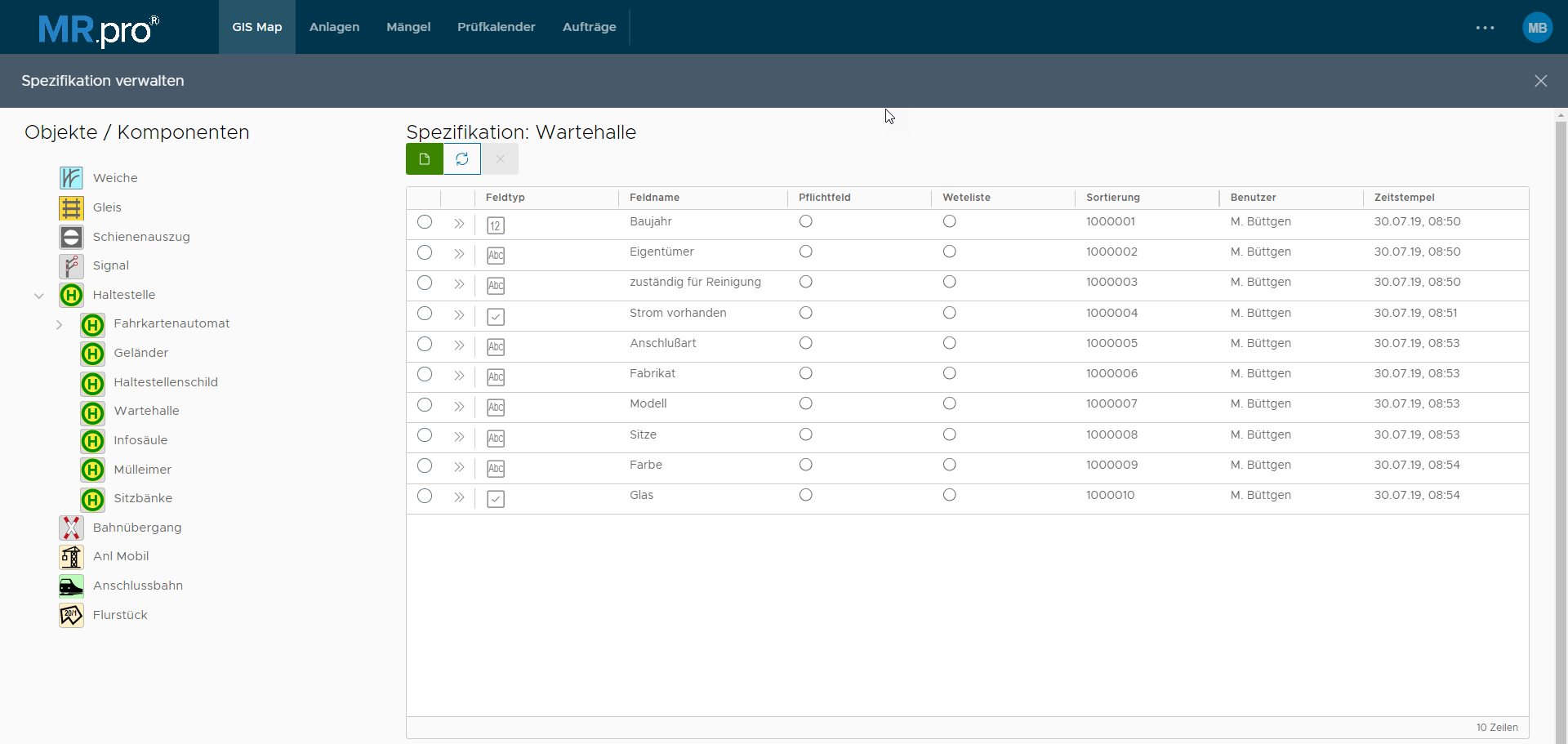Collapse the Haltestelle tree node

(39, 296)
